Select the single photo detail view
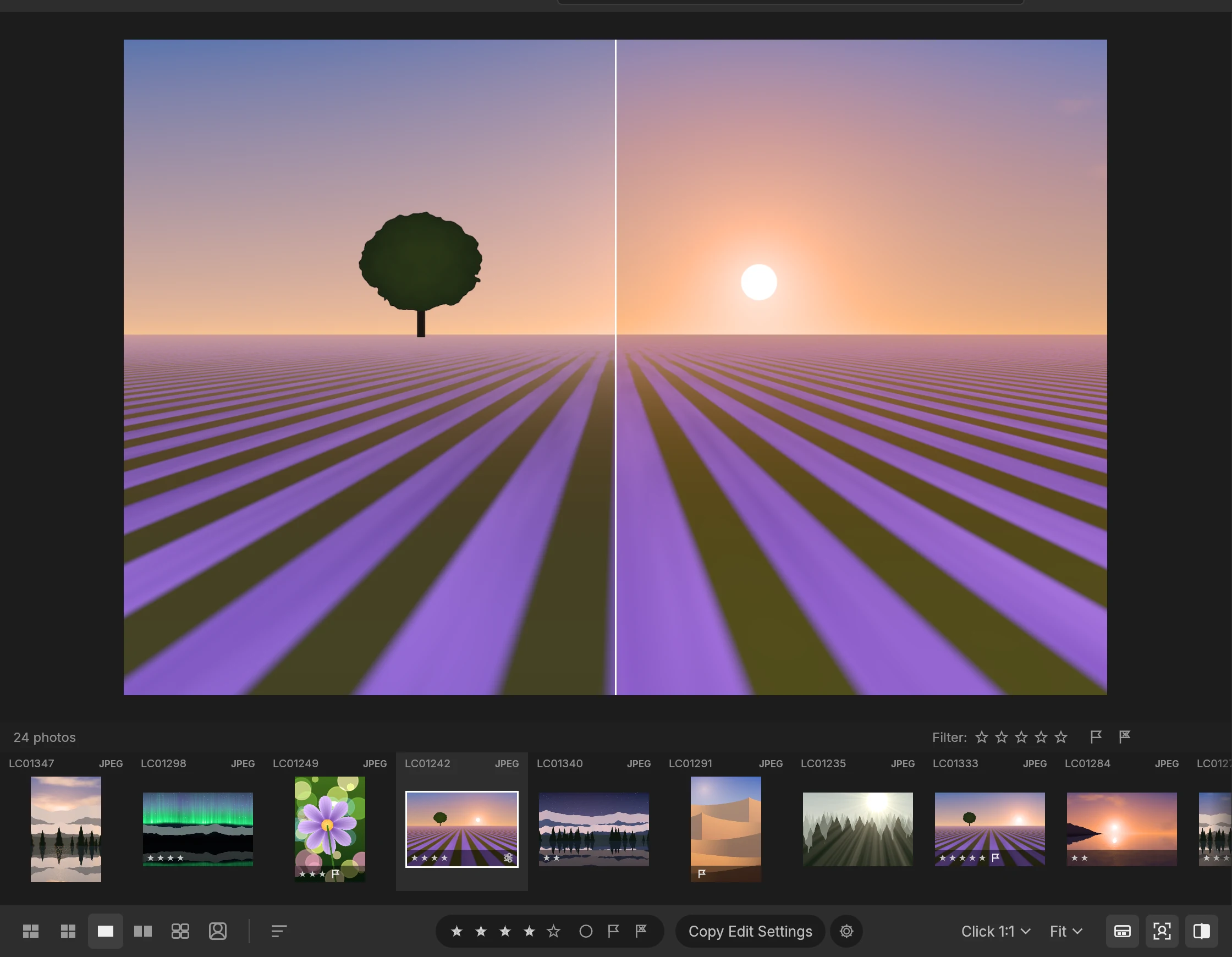Screen dimensions: 1232x957 point(106,931)
